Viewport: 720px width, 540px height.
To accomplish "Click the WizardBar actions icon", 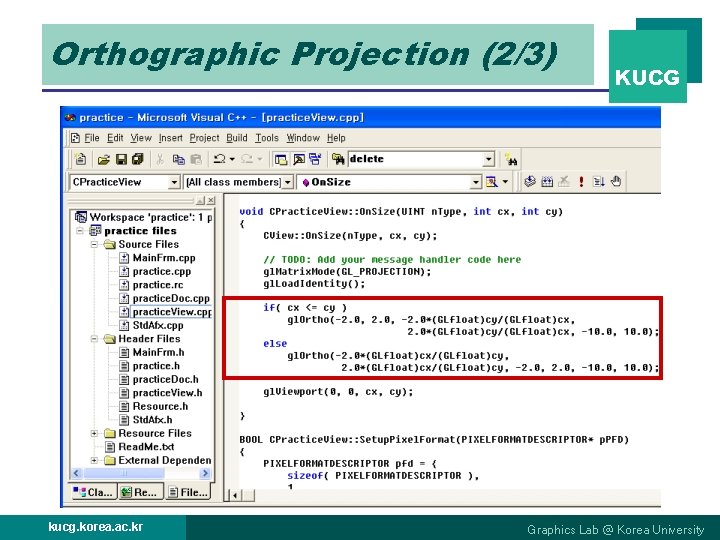I will [x=491, y=182].
